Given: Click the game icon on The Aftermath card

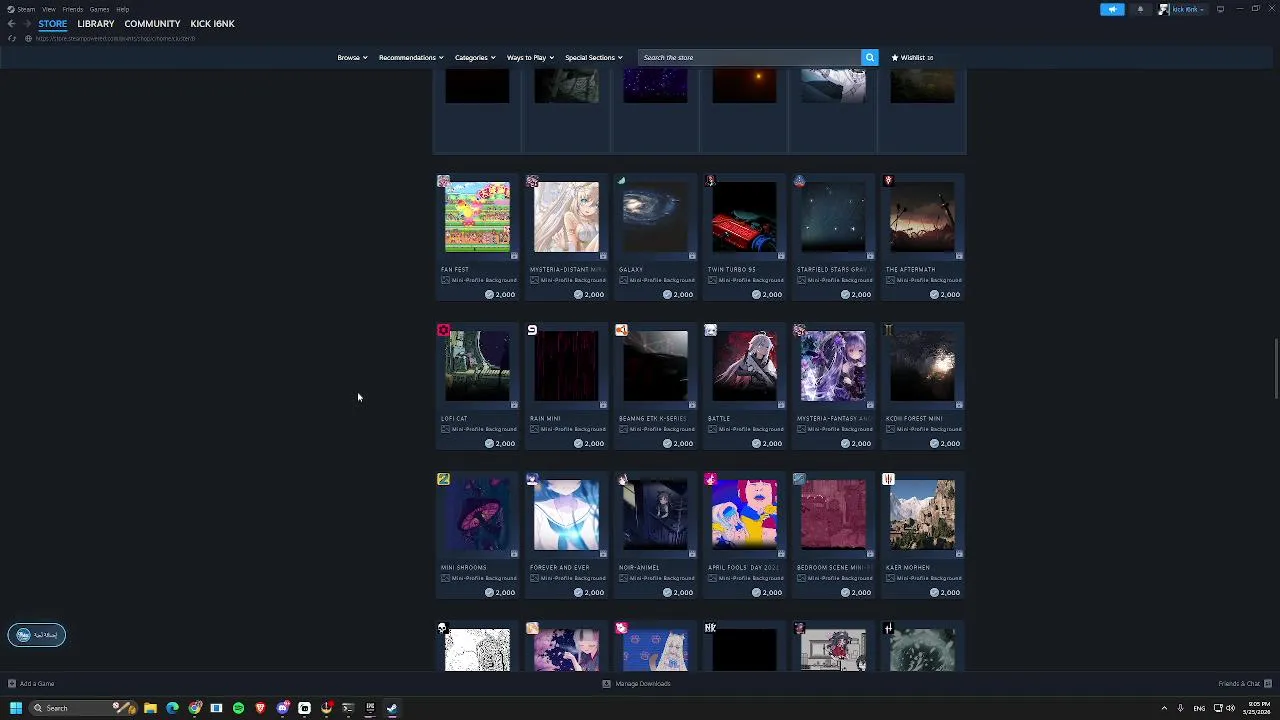Looking at the screenshot, I should (x=888, y=181).
